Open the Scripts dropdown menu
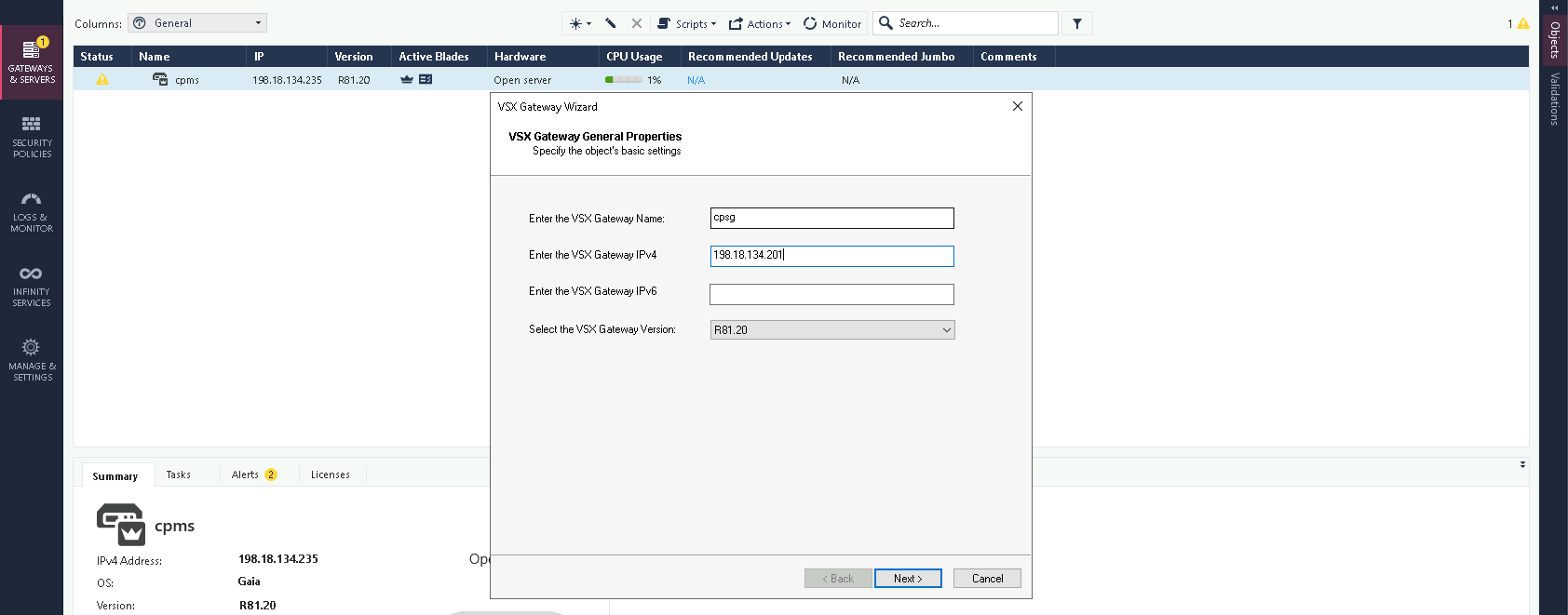This screenshot has height=615, width=1568. (x=687, y=23)
